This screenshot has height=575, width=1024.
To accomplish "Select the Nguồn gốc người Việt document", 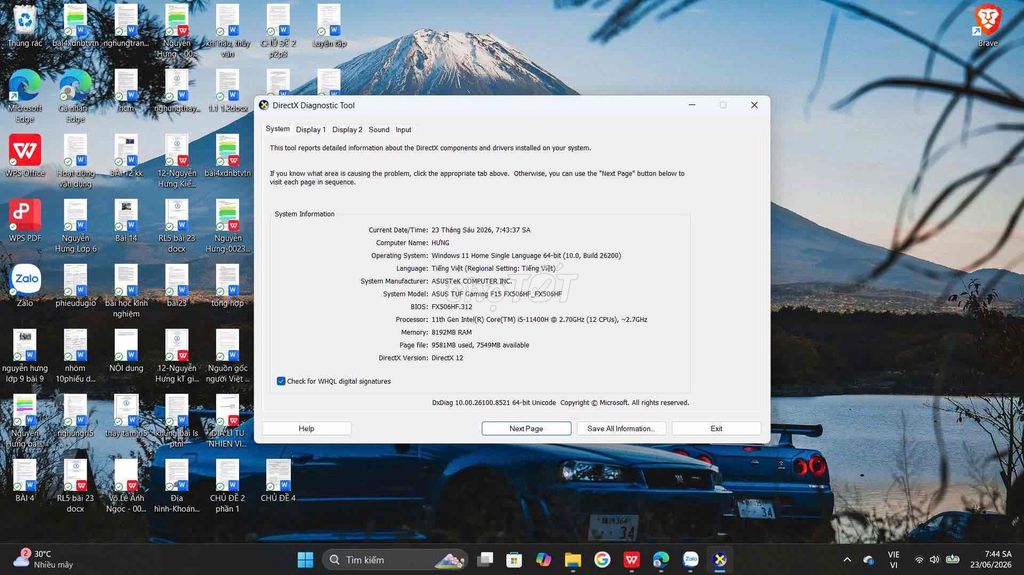I will [x=227, y=355].
